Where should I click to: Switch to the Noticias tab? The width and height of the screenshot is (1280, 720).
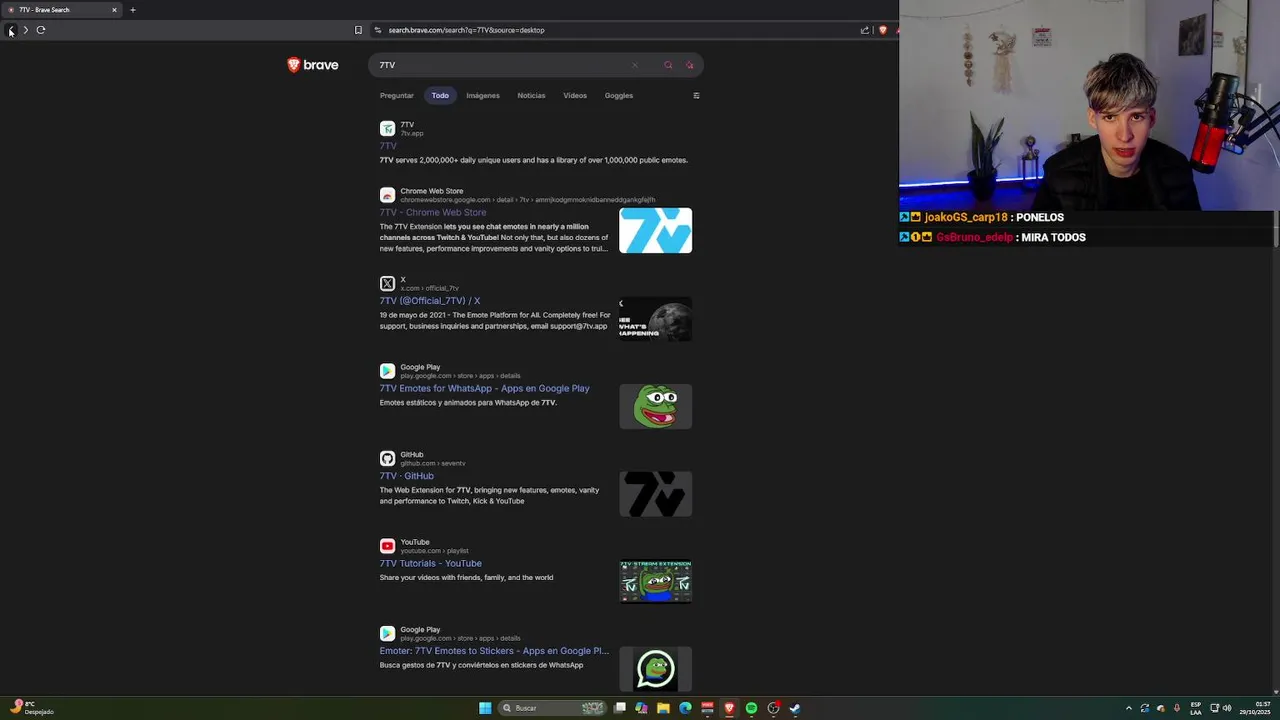pos(531,95)
